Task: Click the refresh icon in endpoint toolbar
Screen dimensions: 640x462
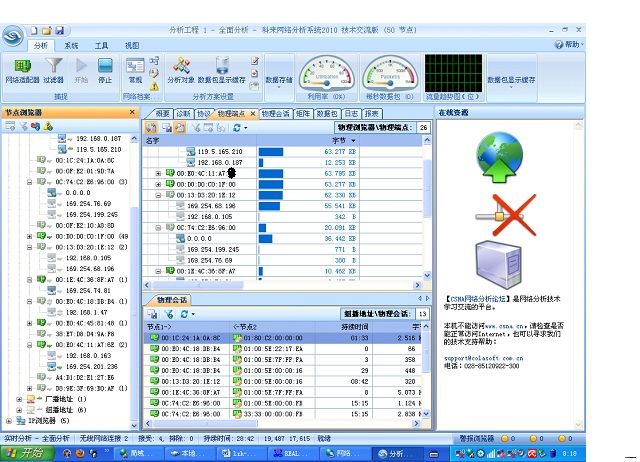Action: click(236, 128)
